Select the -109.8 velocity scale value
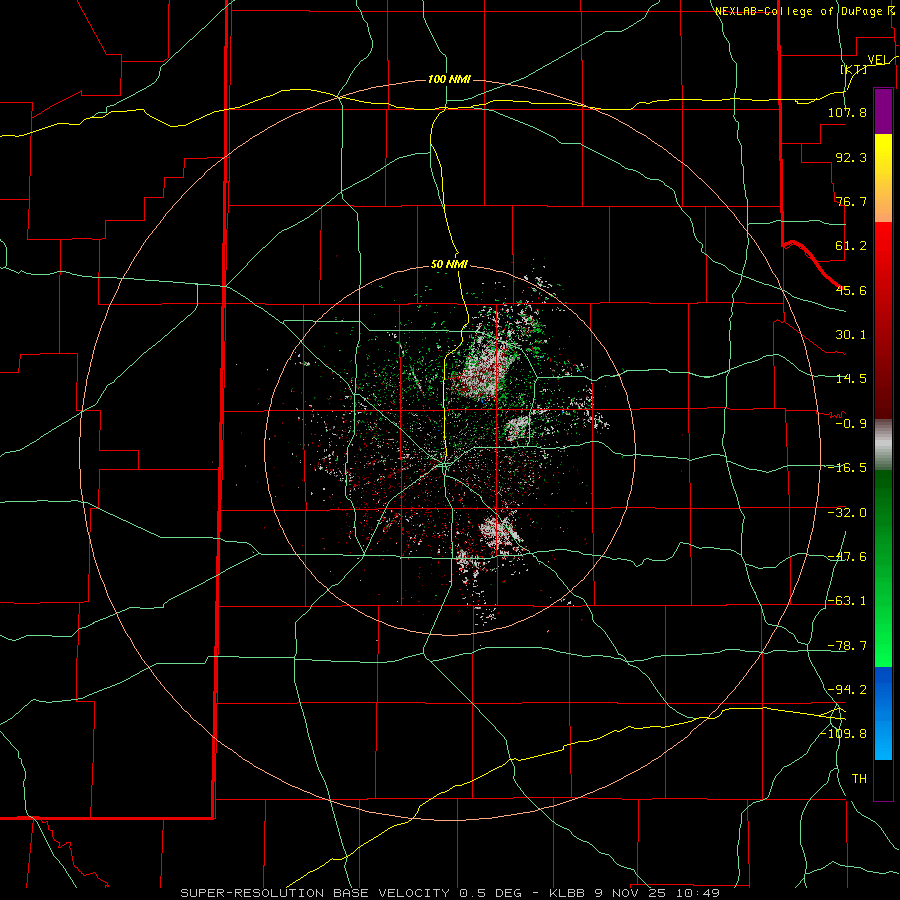The width and height of the screenshot is (900, 900). coord(843,734)
